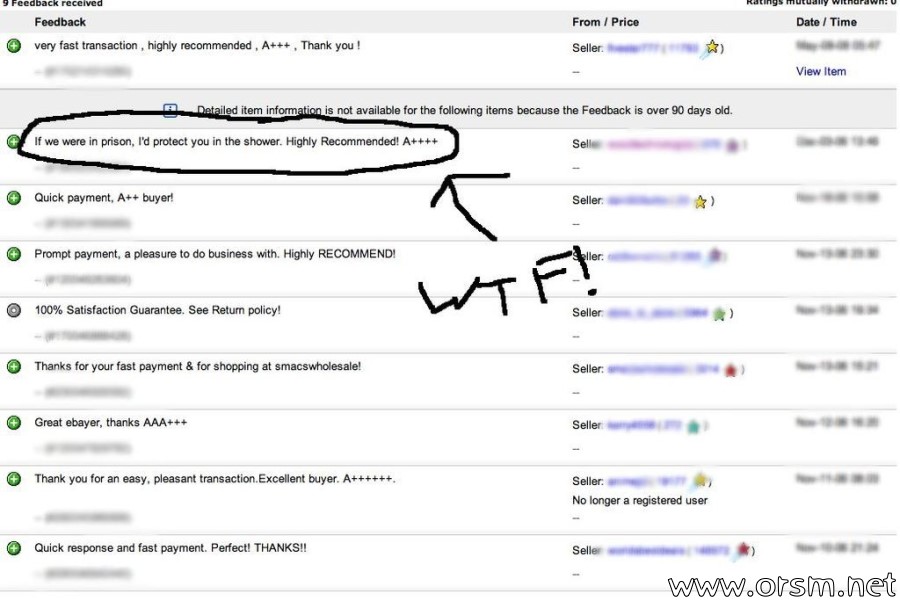Click the grey neutral icon beside '100% Satisfaction Guarantee'
The image size is (900, 601).
pos(14,311)
